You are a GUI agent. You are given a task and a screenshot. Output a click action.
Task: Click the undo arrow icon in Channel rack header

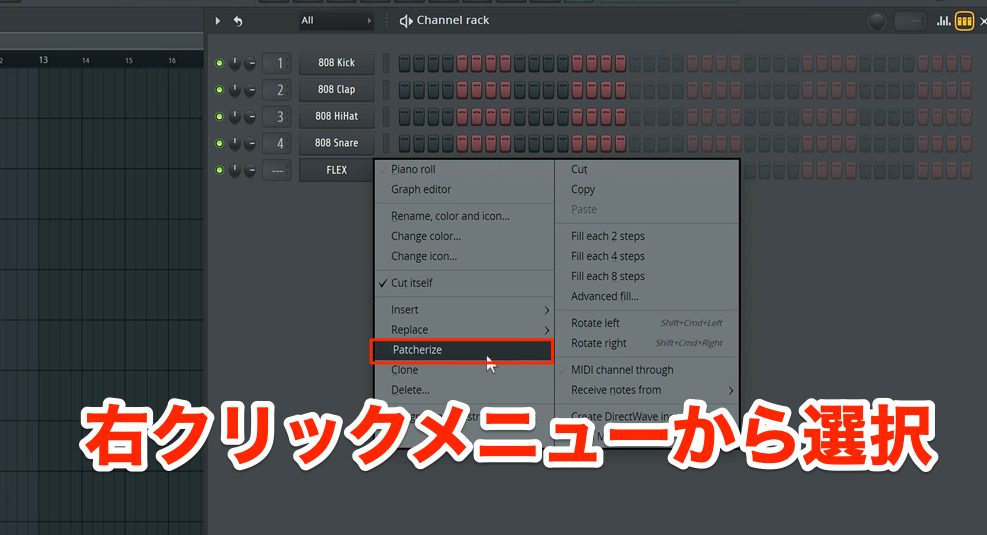click(x=238, y=21)
